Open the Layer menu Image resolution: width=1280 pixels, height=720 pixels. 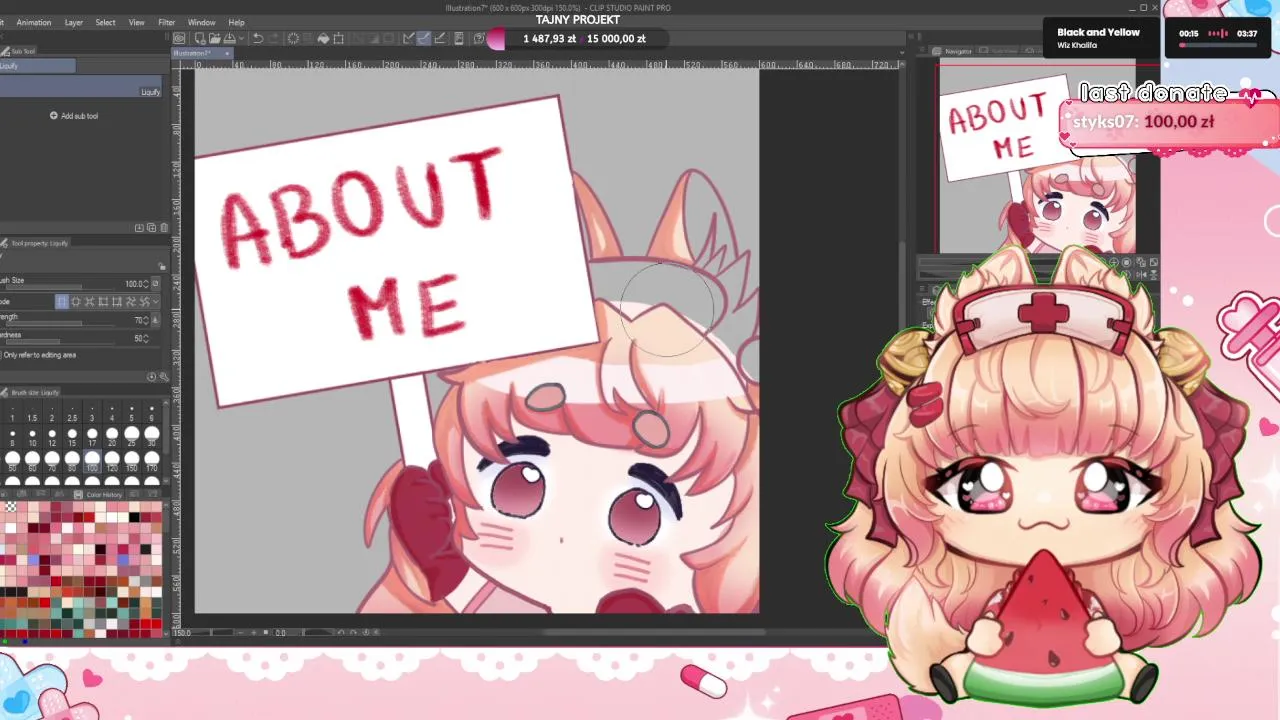click(74, 22)
